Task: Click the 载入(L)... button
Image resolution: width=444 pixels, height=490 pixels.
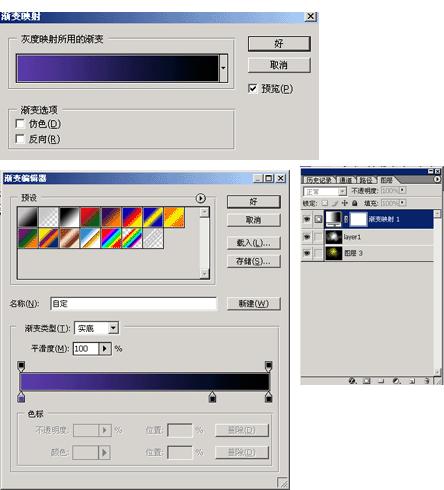Action: (254, 243)
